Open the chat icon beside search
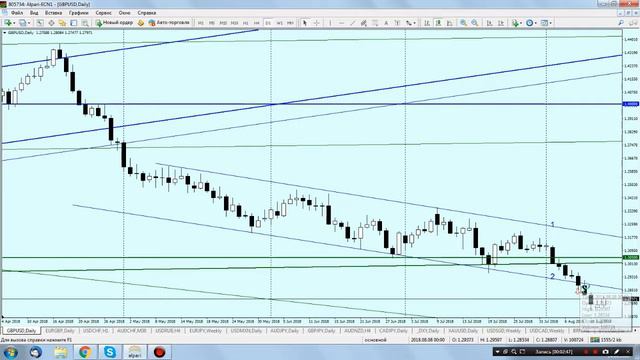 [632, 23]
